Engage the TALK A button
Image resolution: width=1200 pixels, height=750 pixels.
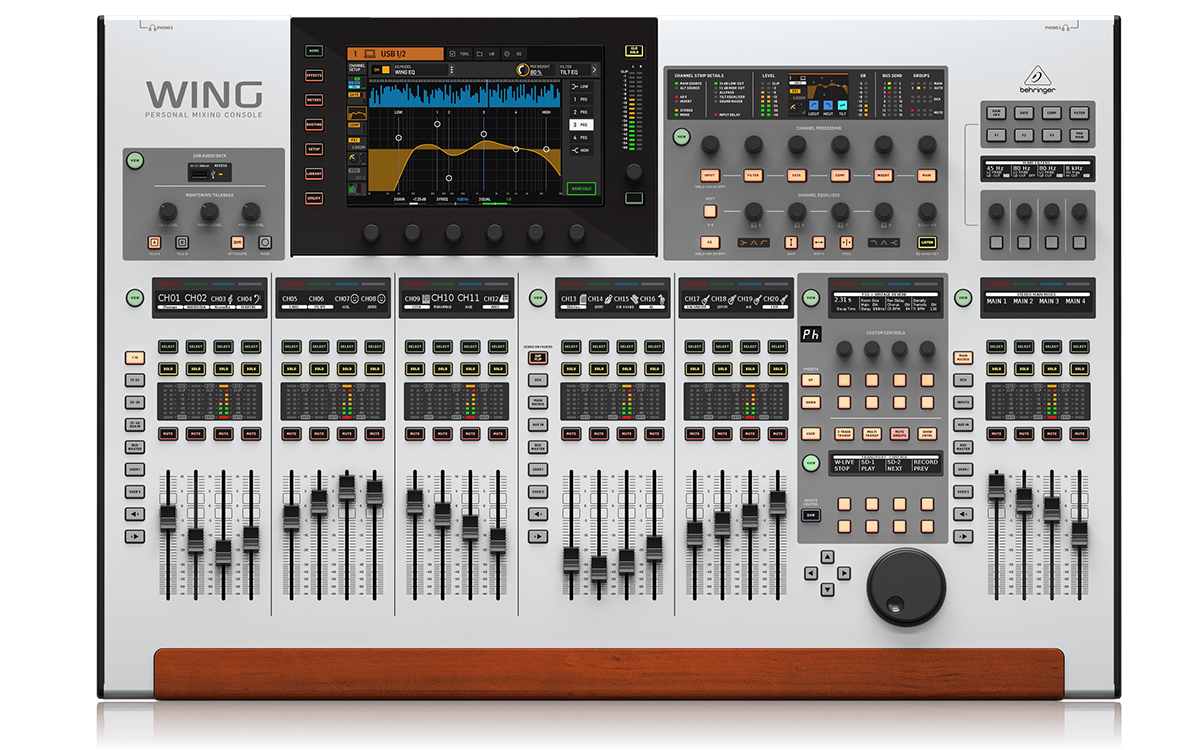tap(154, 241)
